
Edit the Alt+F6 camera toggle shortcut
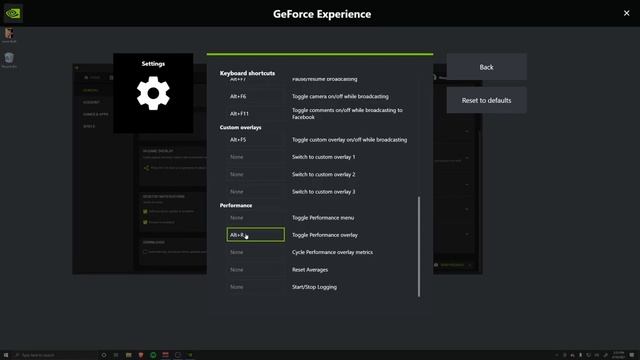pos(256,96)
